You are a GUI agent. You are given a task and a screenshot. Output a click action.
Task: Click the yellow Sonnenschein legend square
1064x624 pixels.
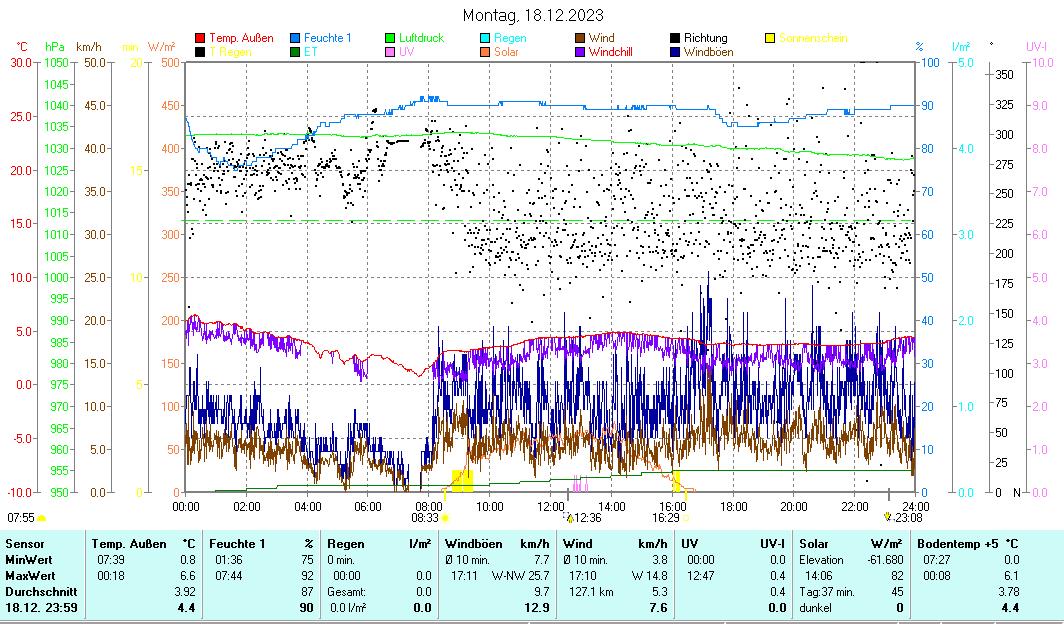tap(770, 39)
